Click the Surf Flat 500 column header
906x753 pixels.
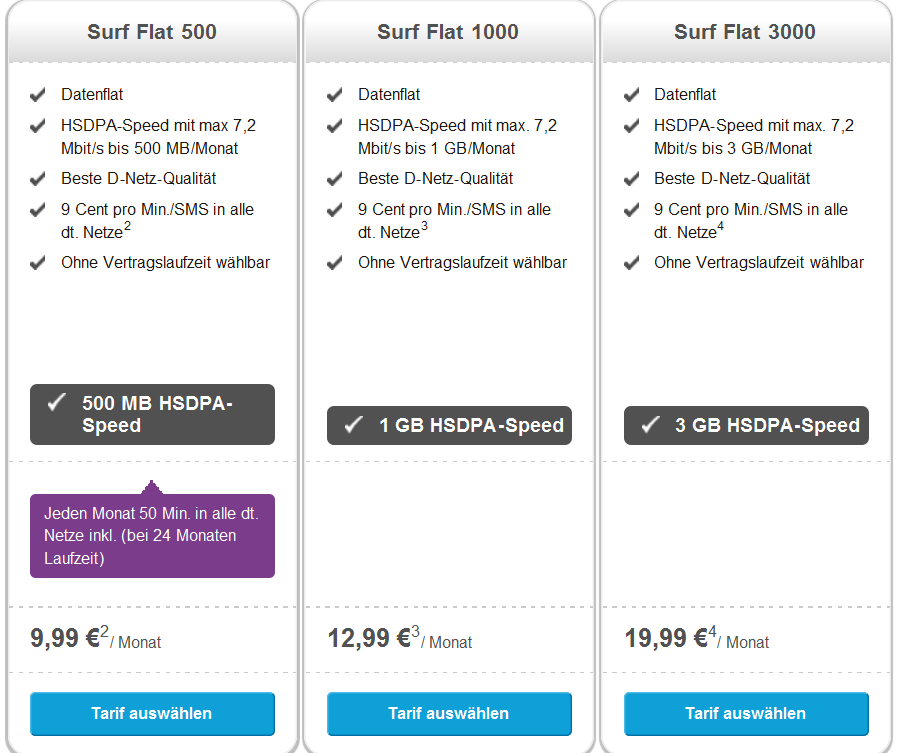(x=152, y=32)
